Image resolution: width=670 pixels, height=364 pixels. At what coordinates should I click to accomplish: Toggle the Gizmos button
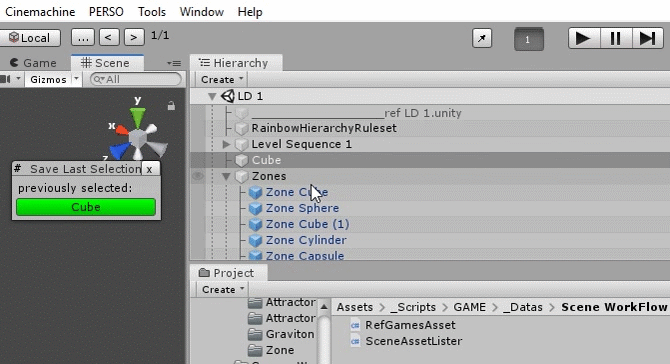point(48,79)
